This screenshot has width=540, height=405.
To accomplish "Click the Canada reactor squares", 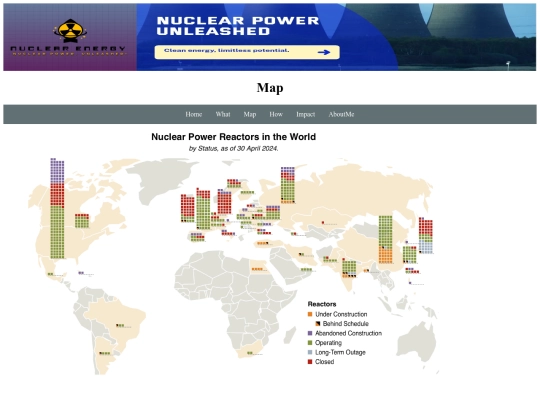I will click(x=82, y=221).
